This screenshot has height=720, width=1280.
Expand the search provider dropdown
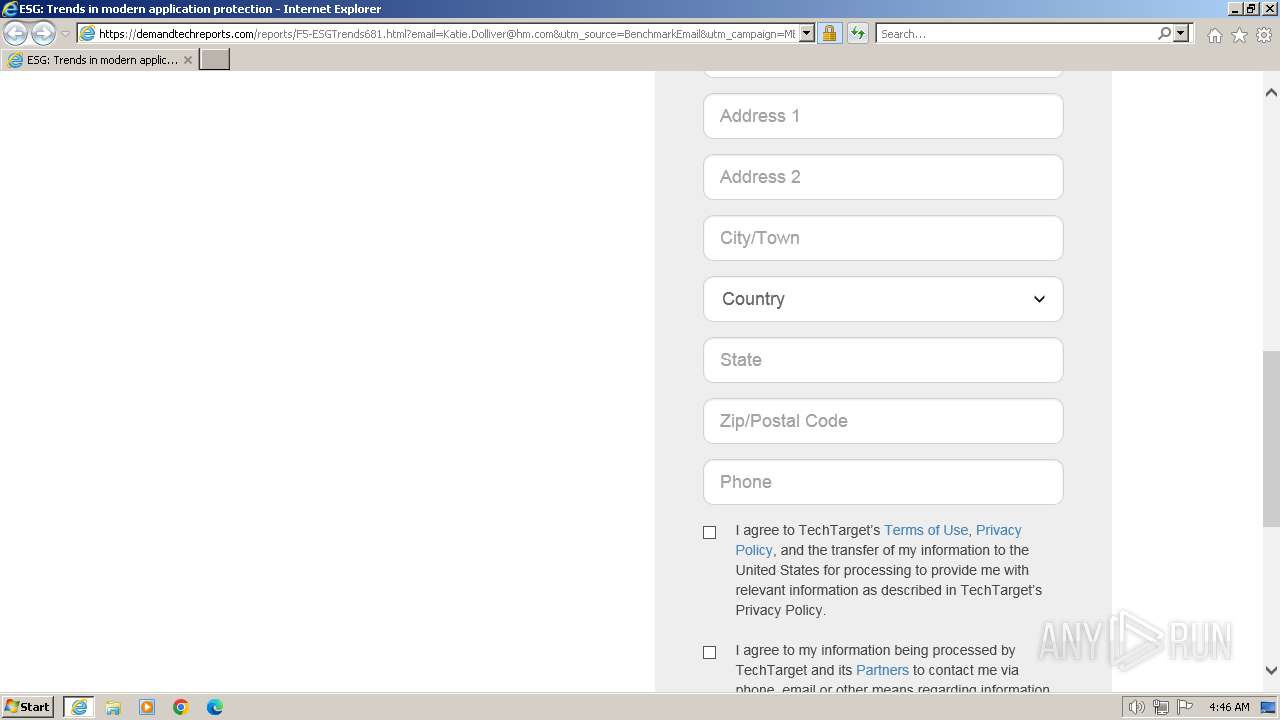click(1181, 34)
